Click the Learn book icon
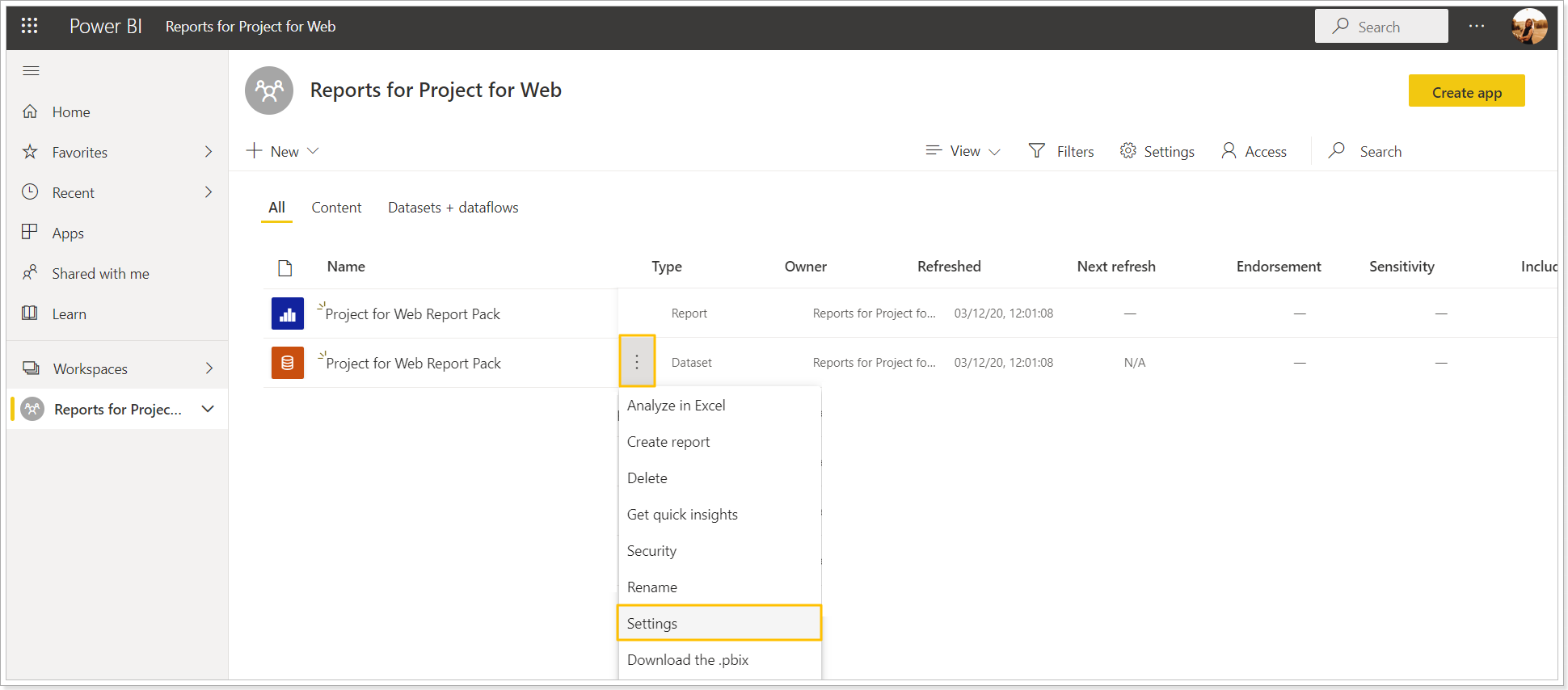The height and width of the screenshot is (690, 1568). pyautogui.click(x=30, y=313)
